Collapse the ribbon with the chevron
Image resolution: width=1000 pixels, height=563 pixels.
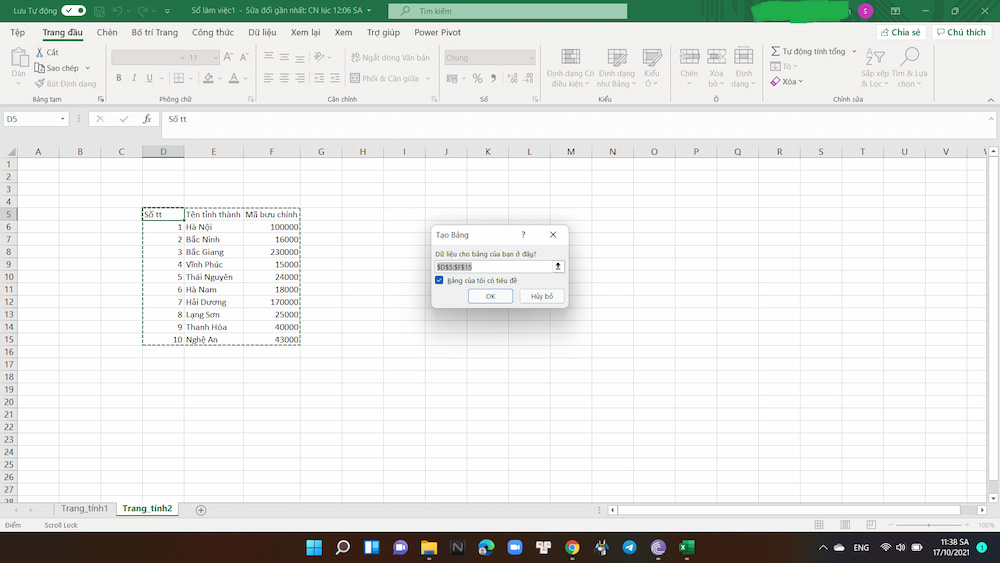tap(990, 99)
